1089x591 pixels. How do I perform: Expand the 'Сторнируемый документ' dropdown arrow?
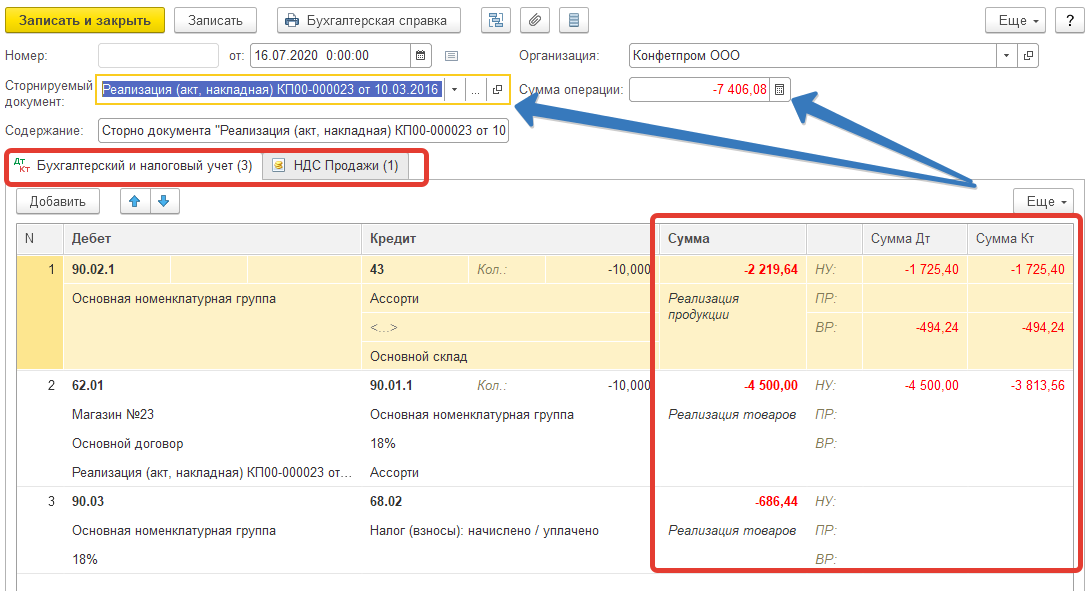pos(454,90)
